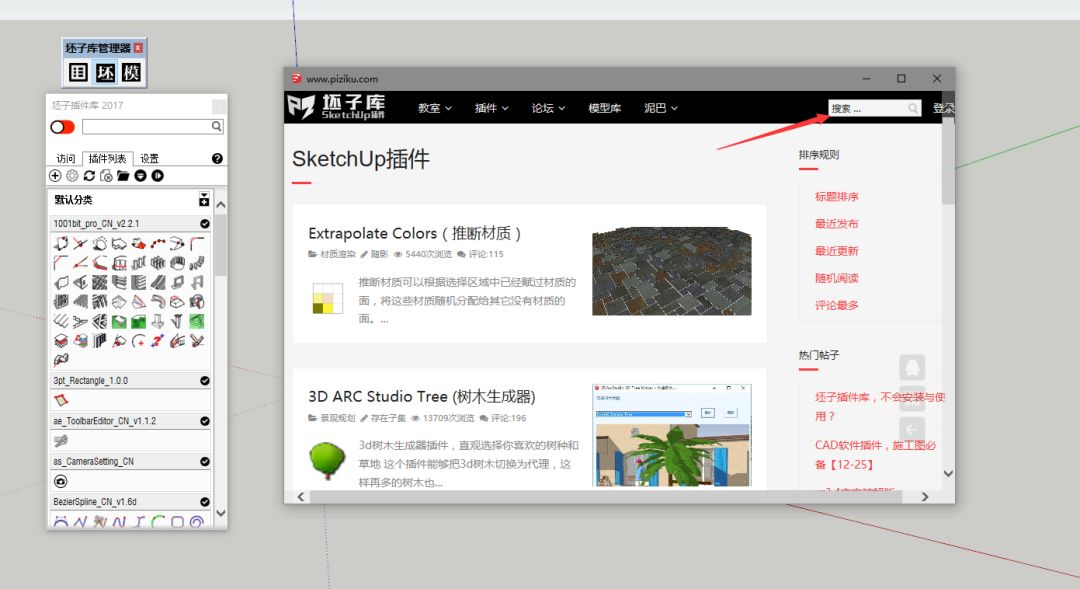The image size is (1080, 589).
Task: Toggle the BezierSpline_CN_v1.6d enable checkmark
Action: tap(205, 502)
